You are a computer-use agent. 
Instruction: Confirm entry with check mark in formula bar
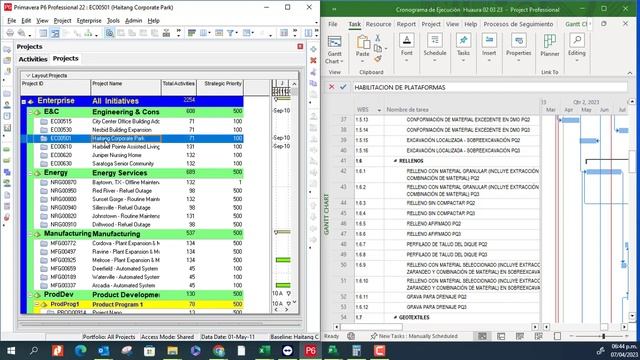click(343, 87)
